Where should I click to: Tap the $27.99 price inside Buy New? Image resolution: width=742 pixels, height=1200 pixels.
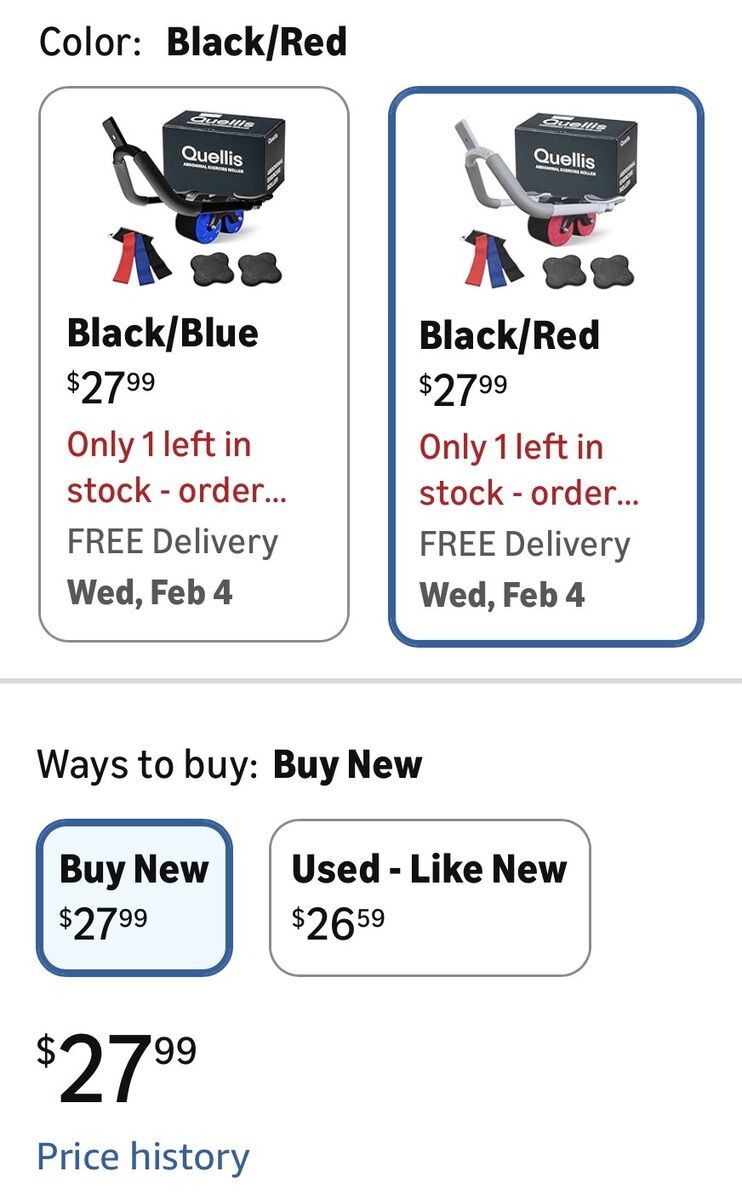pos(104,923)
